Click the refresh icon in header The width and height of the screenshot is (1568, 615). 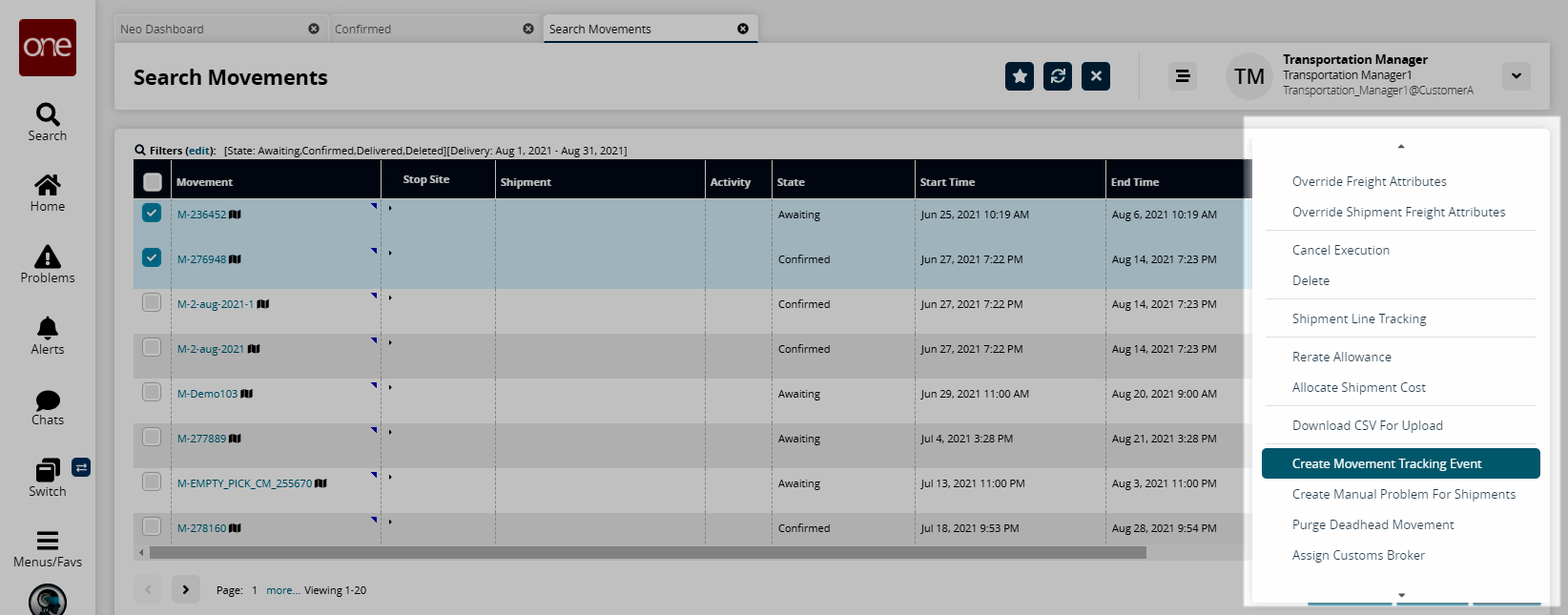coord(1058,76)
